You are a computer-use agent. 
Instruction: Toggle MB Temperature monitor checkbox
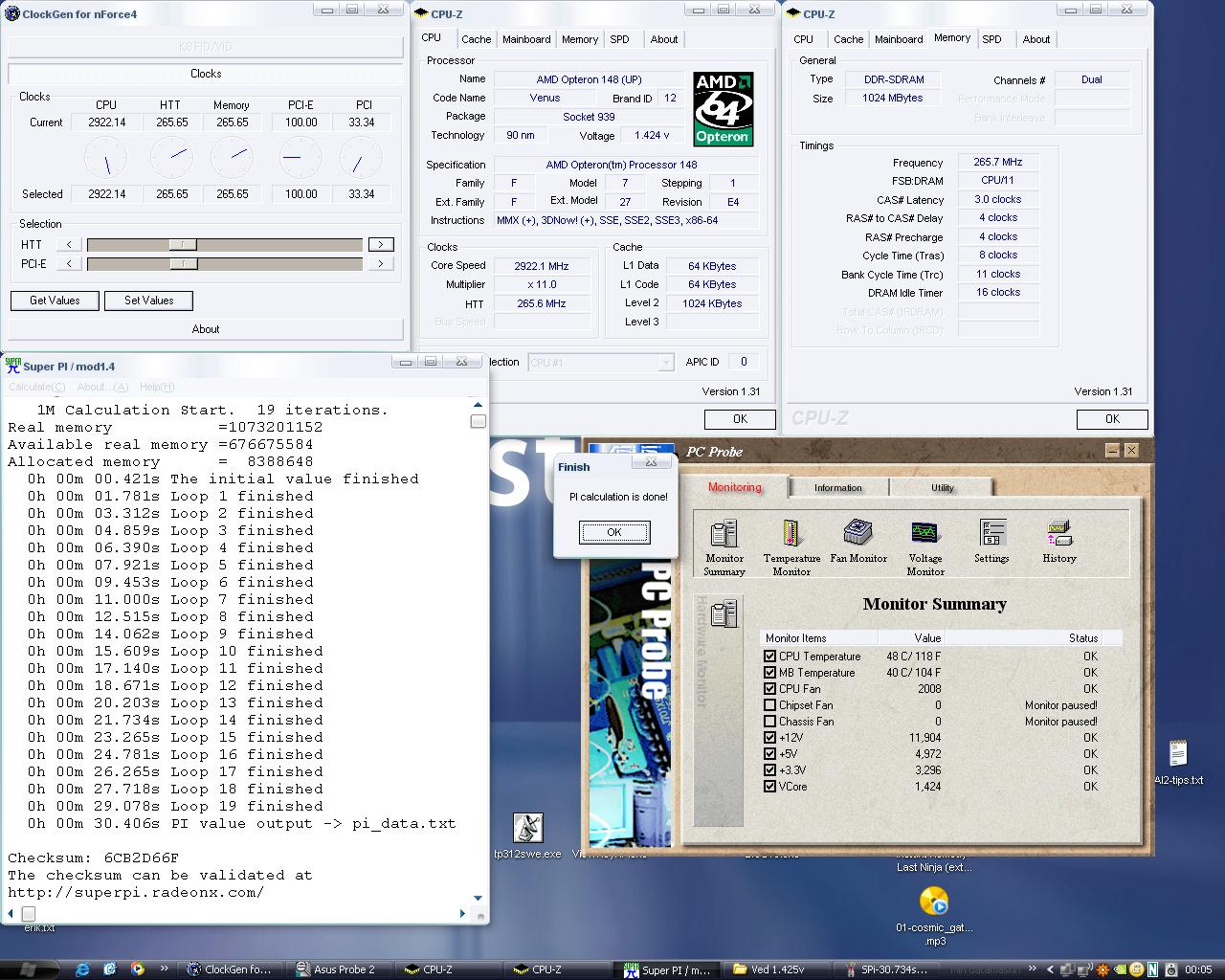pos(770,673)
